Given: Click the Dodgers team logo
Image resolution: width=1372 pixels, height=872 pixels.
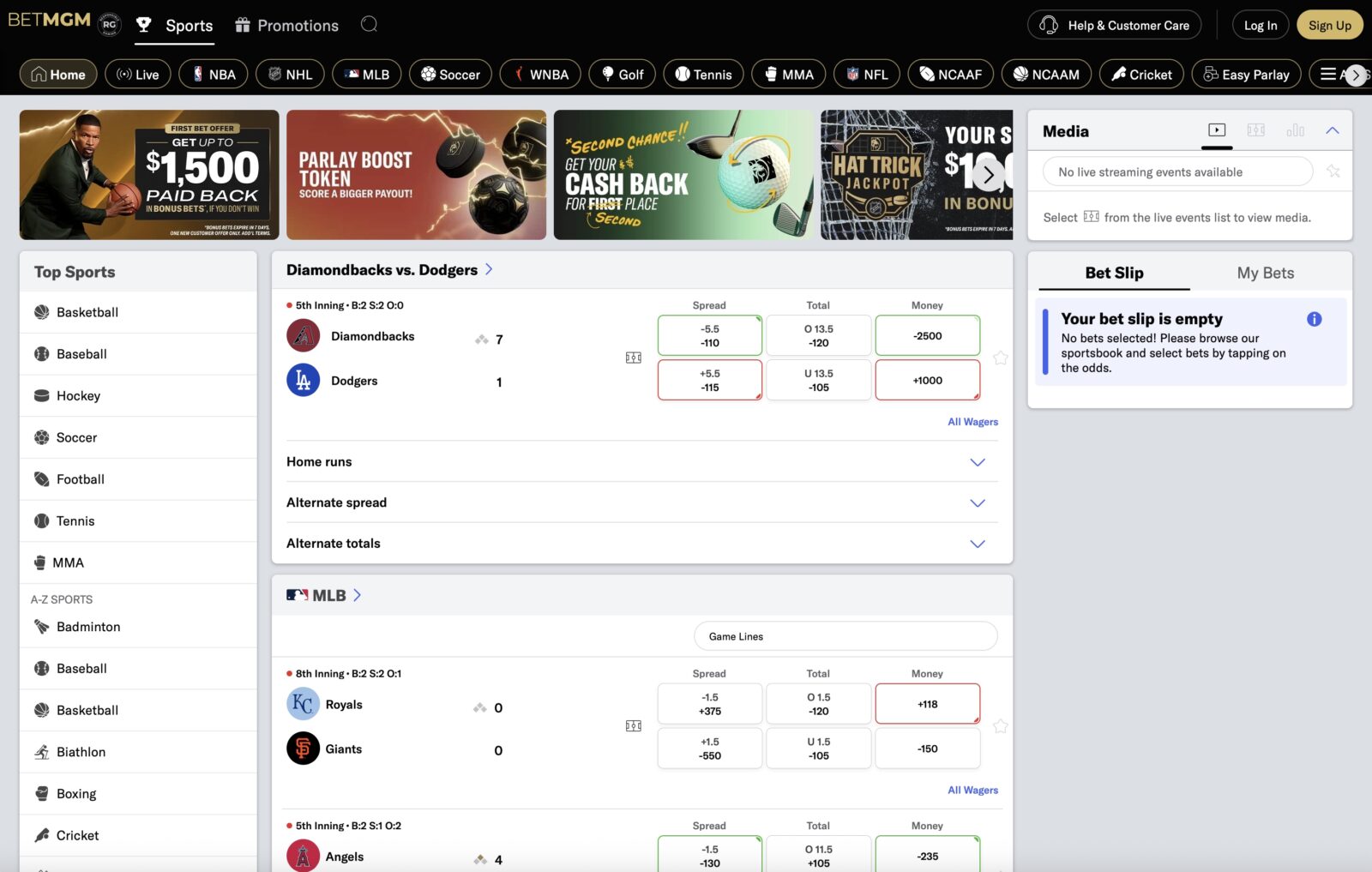Looking at the screenshot, I should [x=303, y=381].
